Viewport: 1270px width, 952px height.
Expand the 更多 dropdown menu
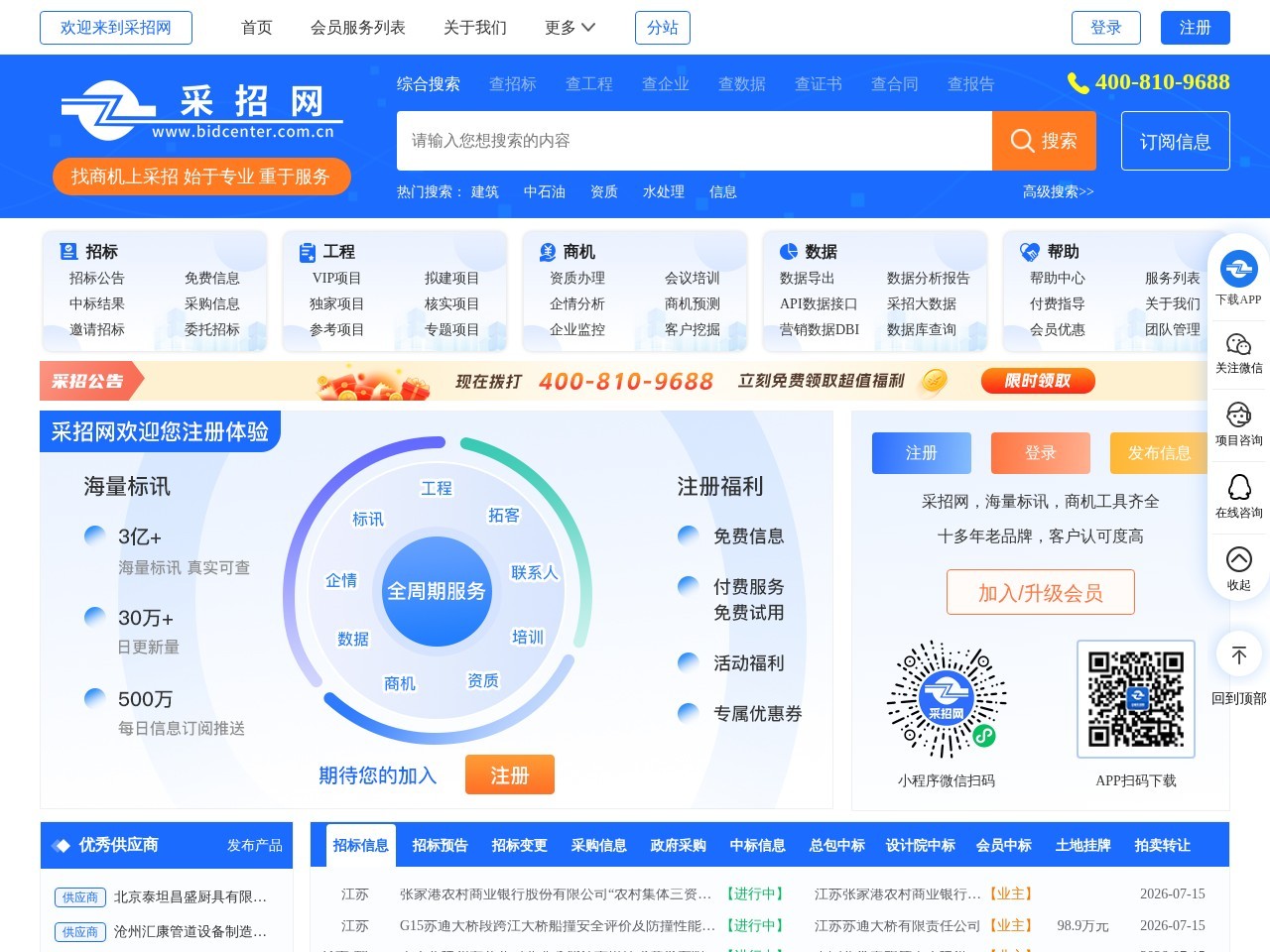(570, 28)
